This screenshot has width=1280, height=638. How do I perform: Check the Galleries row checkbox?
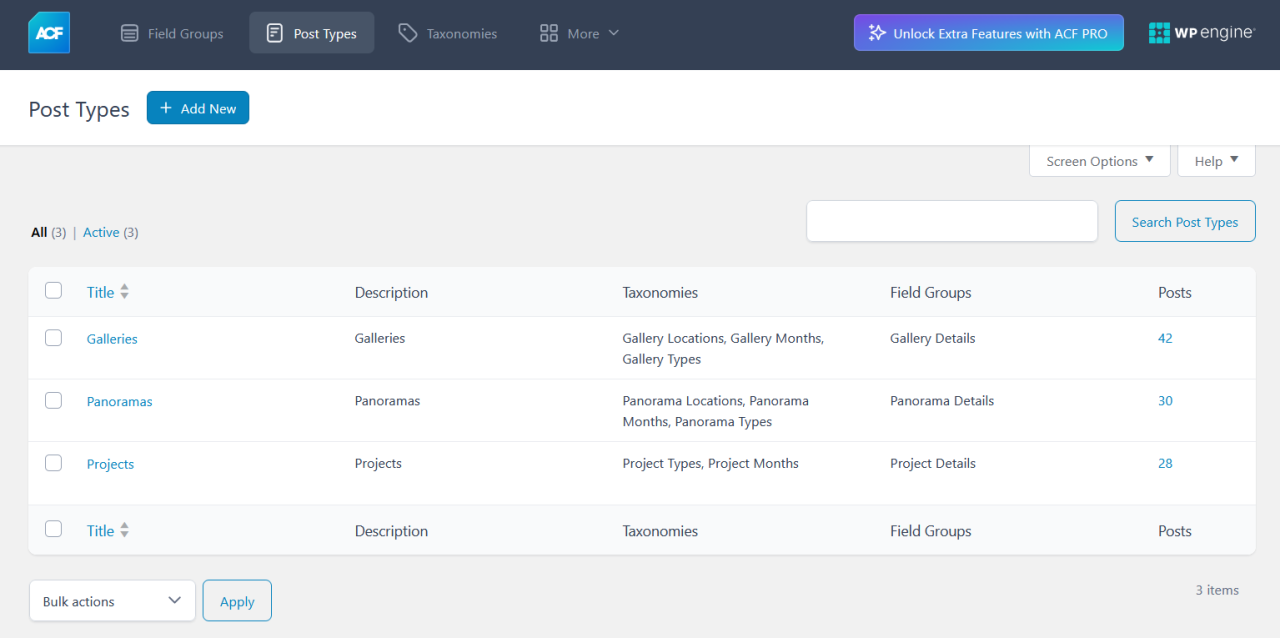54,338
